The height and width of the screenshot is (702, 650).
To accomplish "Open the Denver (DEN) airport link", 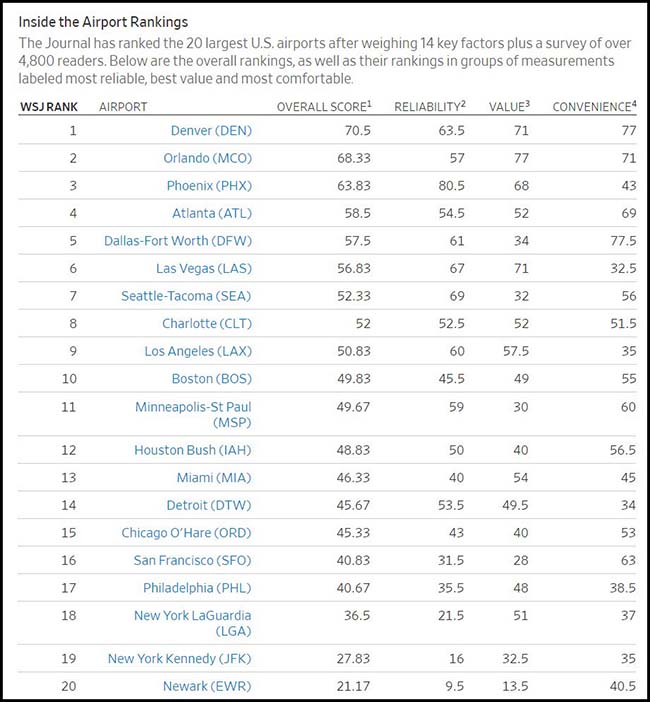I will (x=206, y=130).
